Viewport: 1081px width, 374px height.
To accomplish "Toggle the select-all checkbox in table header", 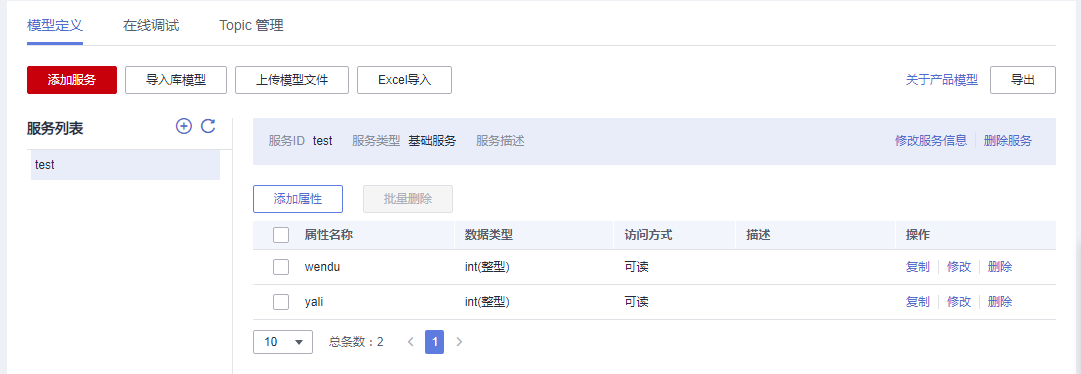I will [281, 235].
